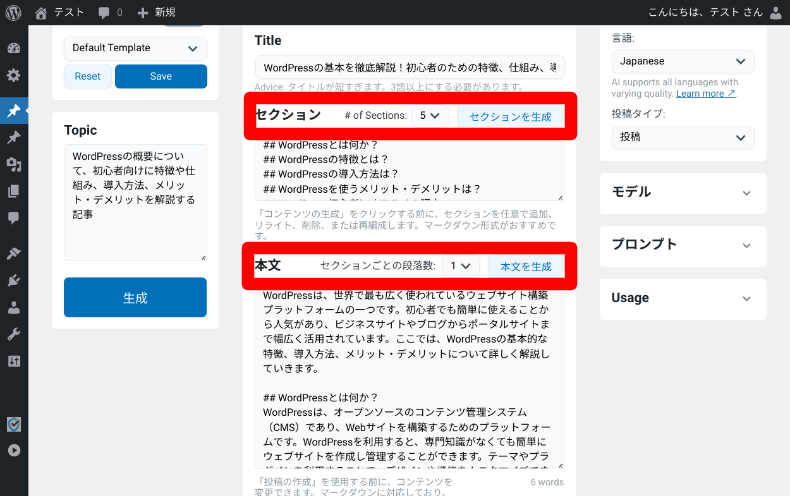Click into the Title input field

point(410,68)
